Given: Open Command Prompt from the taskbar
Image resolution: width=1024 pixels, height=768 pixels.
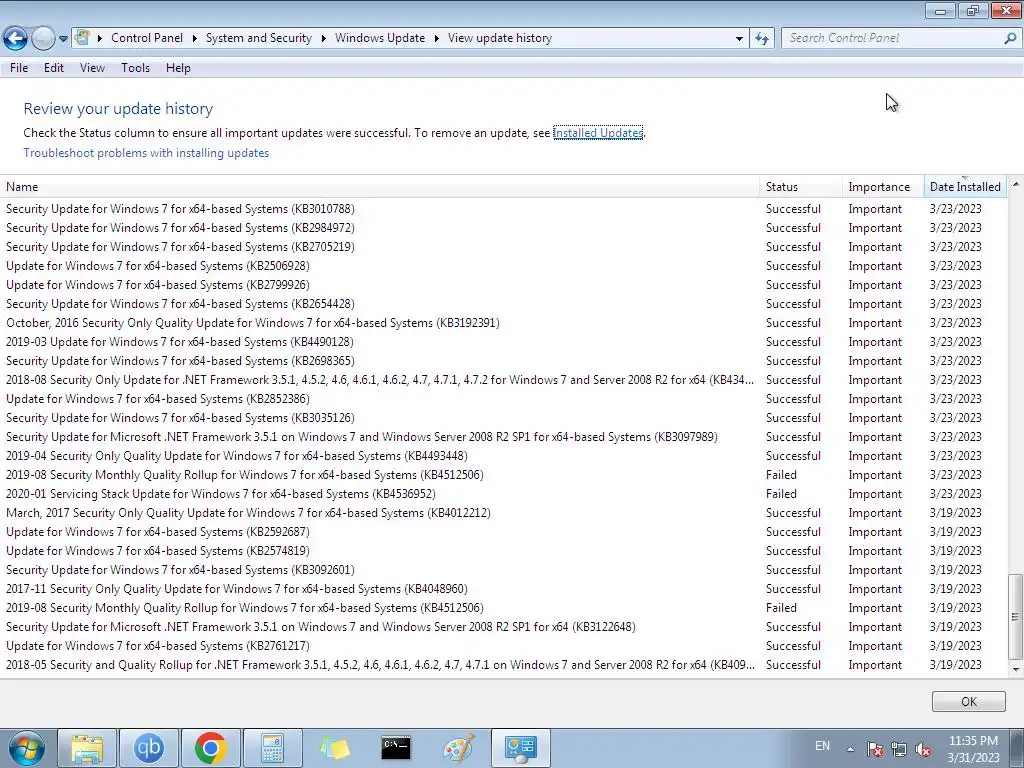Looking at the screenshot, I should coord(396,748).
